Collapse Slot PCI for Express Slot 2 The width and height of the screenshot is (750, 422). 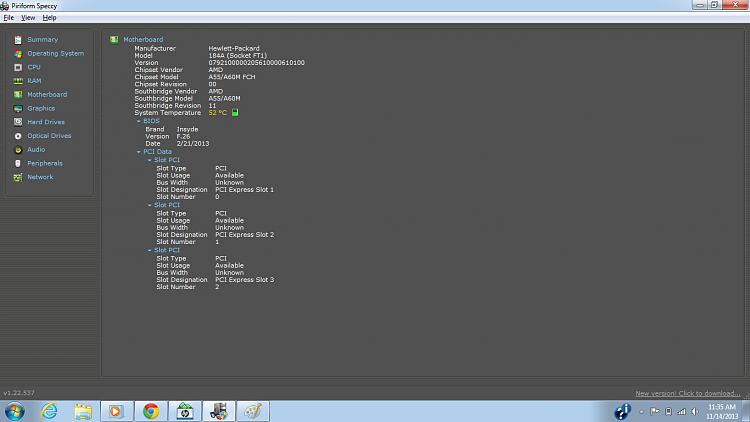click(x=149, y=205)
